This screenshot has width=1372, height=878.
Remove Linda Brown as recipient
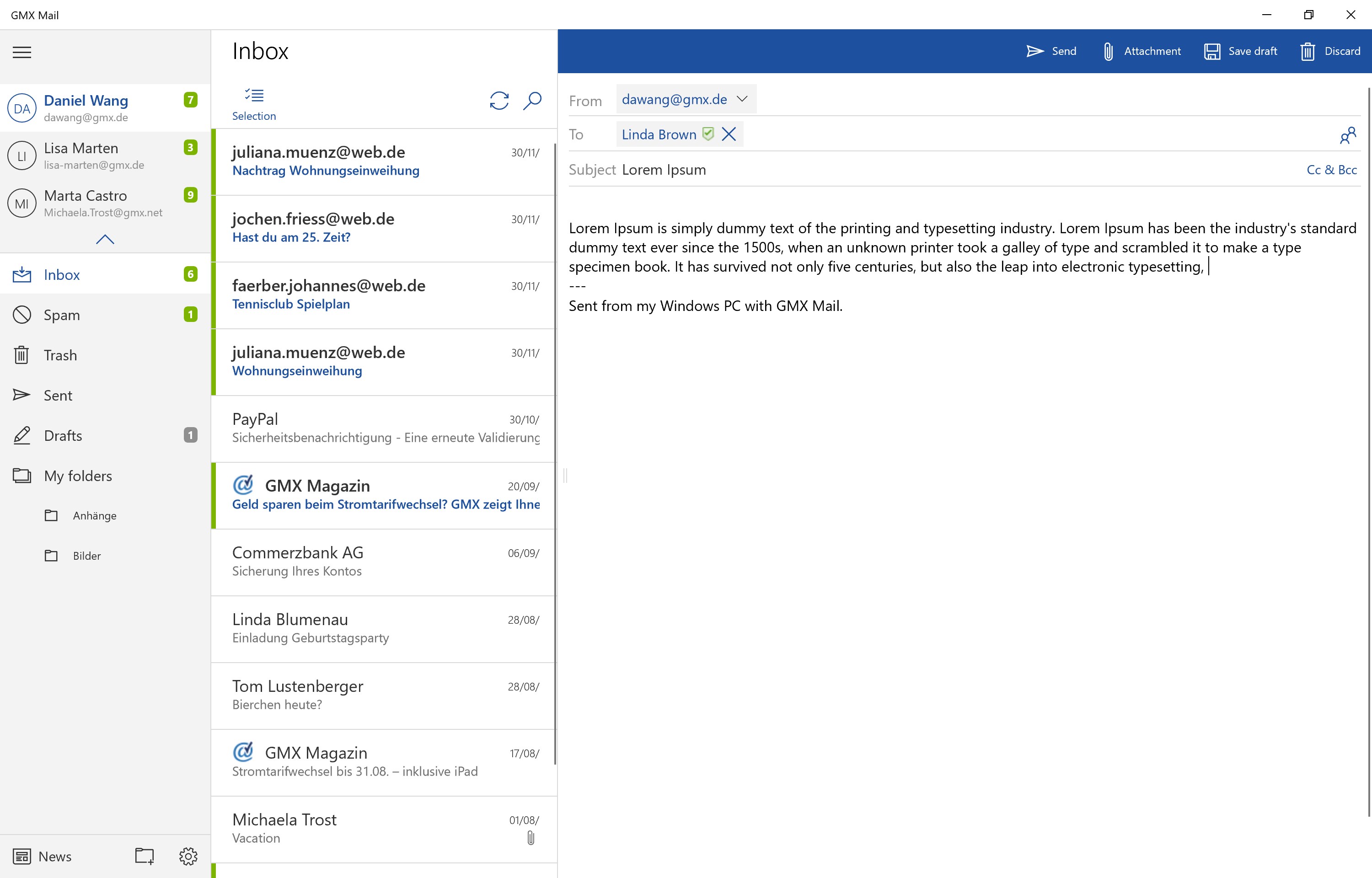click(729, 134)
